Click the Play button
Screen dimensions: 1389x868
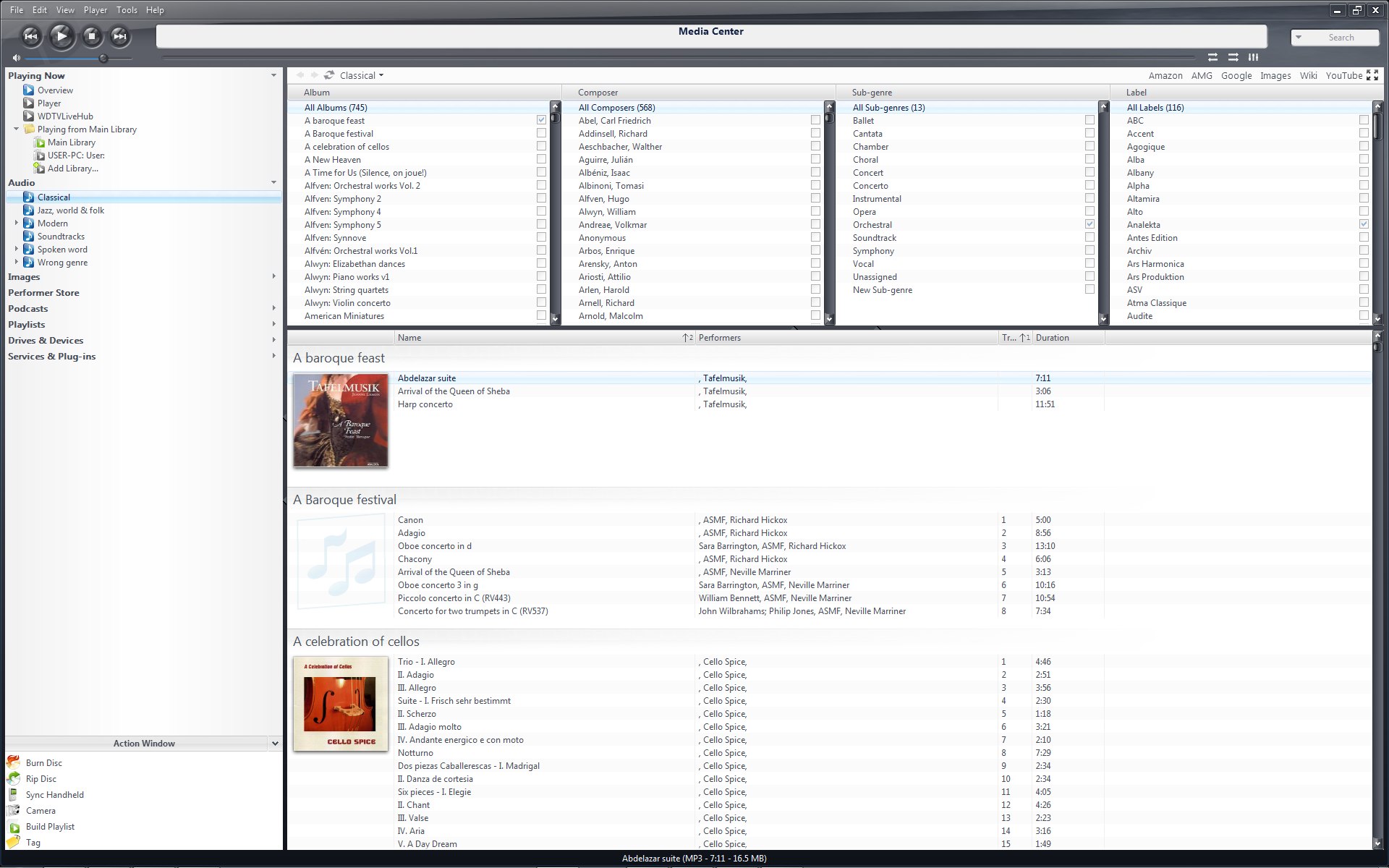[61, 35]
